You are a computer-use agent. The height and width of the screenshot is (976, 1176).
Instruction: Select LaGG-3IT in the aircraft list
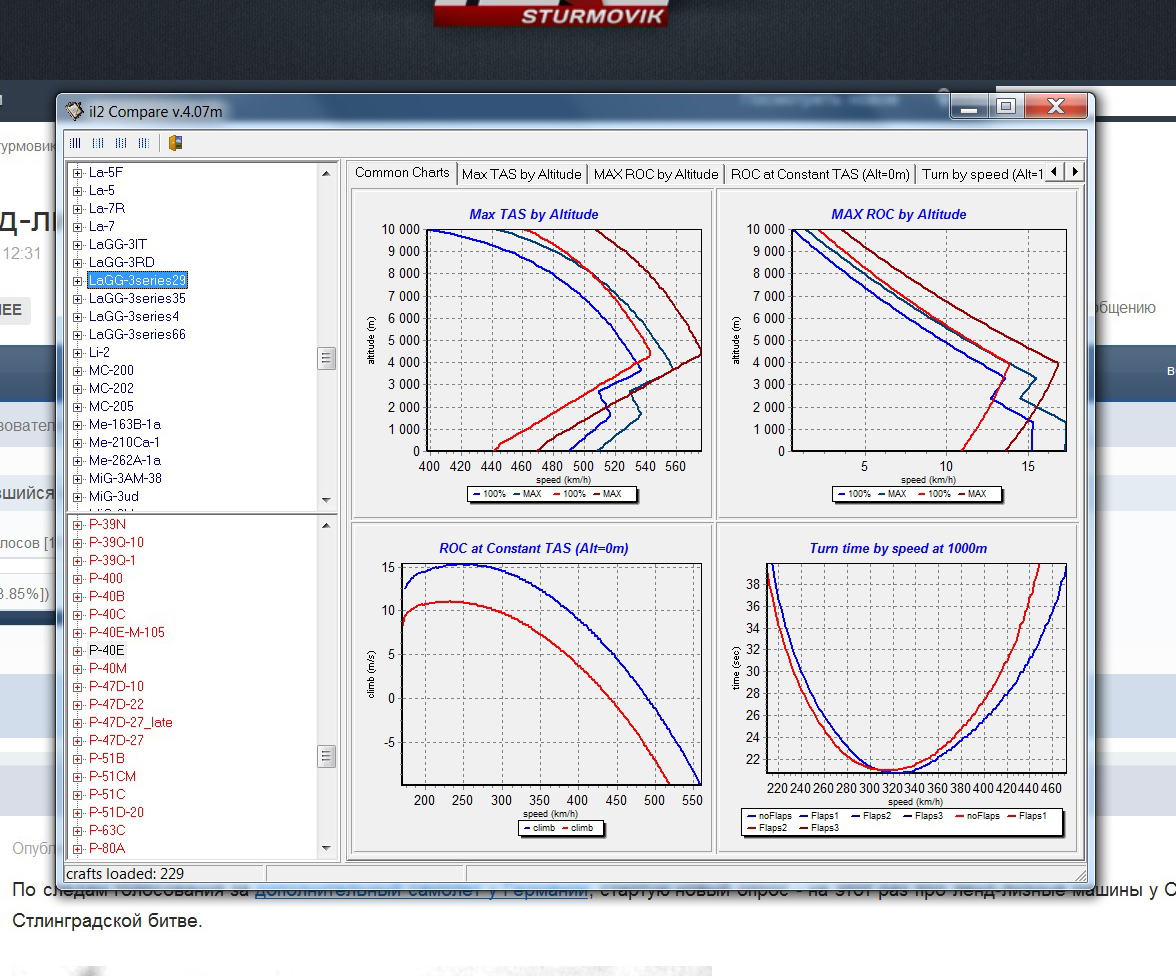(118, 245)
